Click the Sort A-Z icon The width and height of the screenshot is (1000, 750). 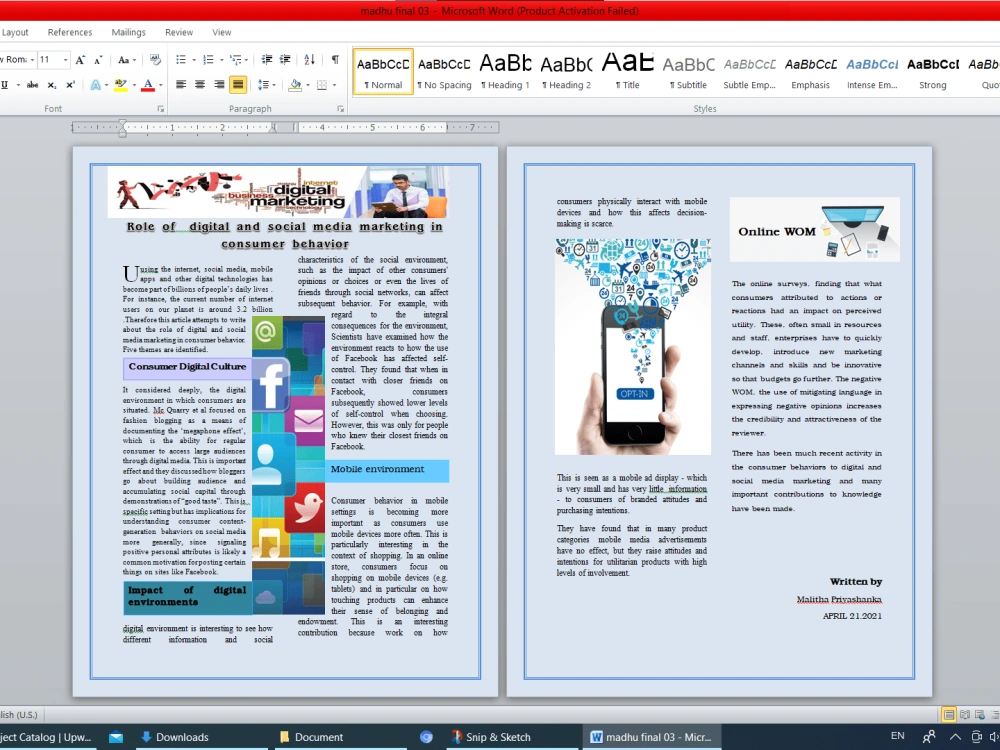(x=309, y=60)
